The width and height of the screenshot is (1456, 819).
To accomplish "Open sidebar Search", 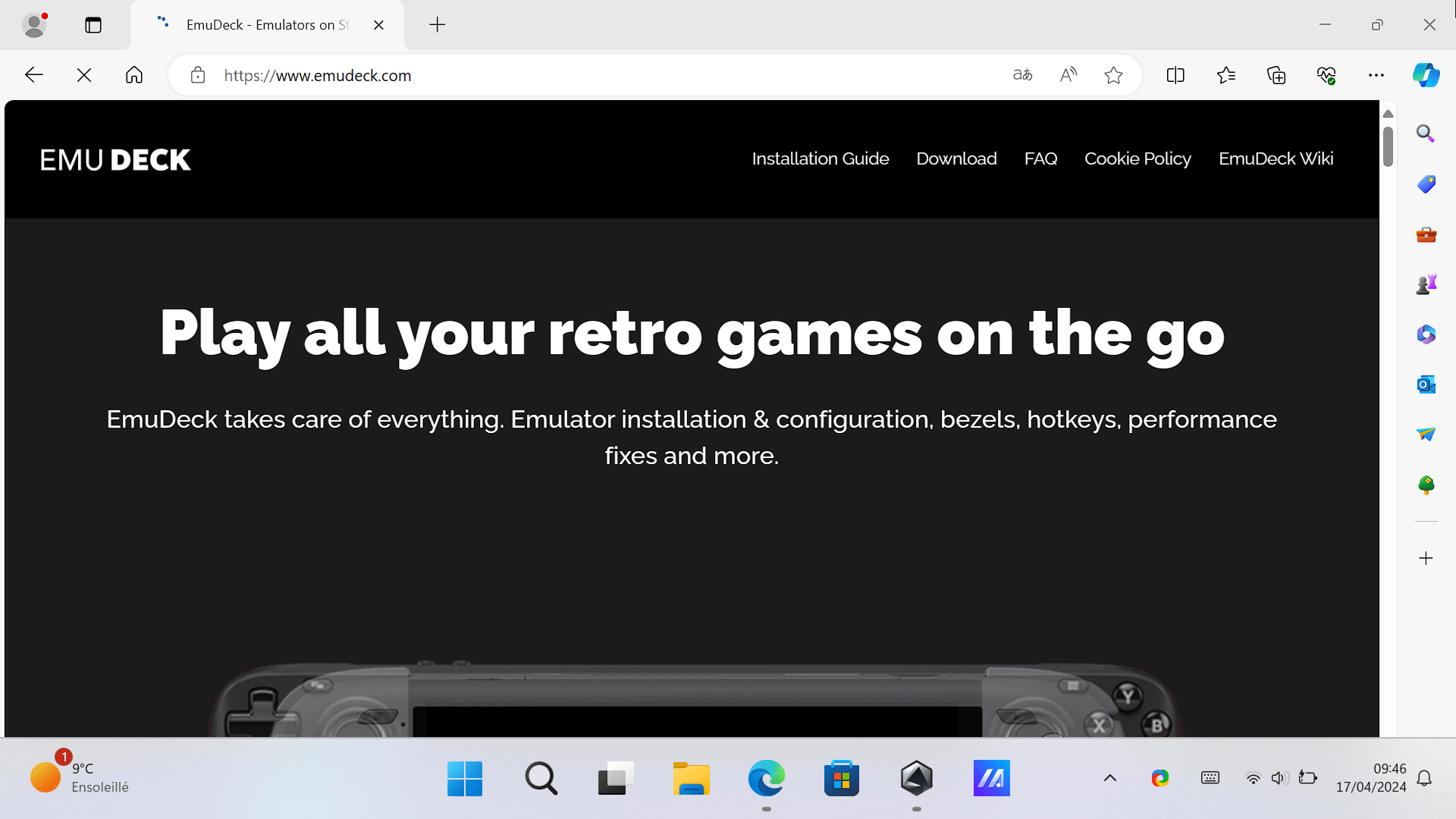I will 1426,133.
